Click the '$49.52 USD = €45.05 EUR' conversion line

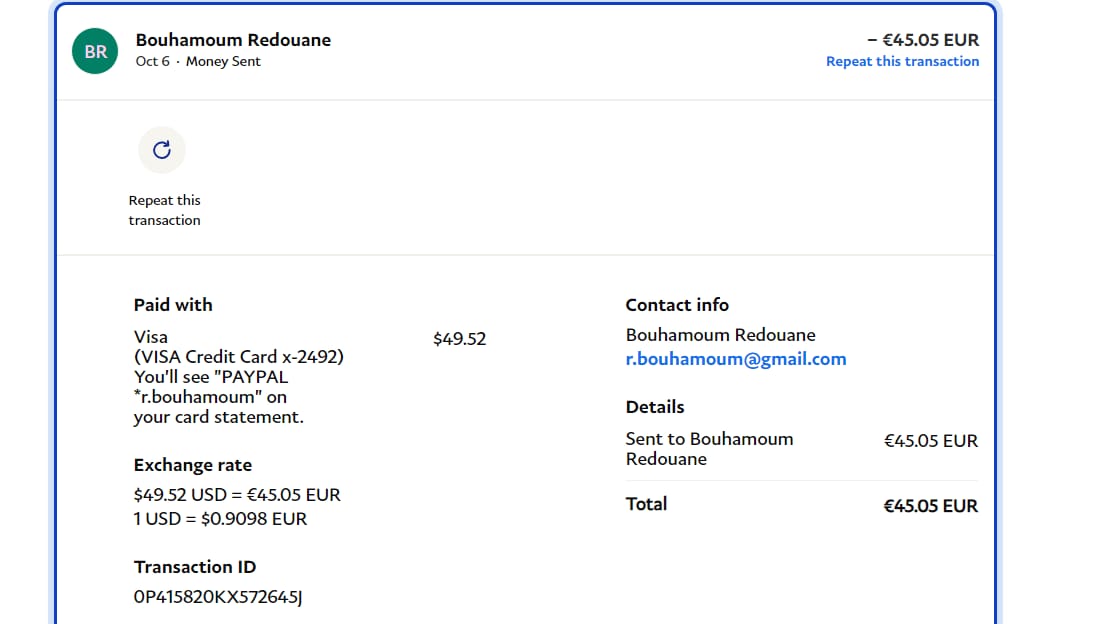(x=237, y=495)
